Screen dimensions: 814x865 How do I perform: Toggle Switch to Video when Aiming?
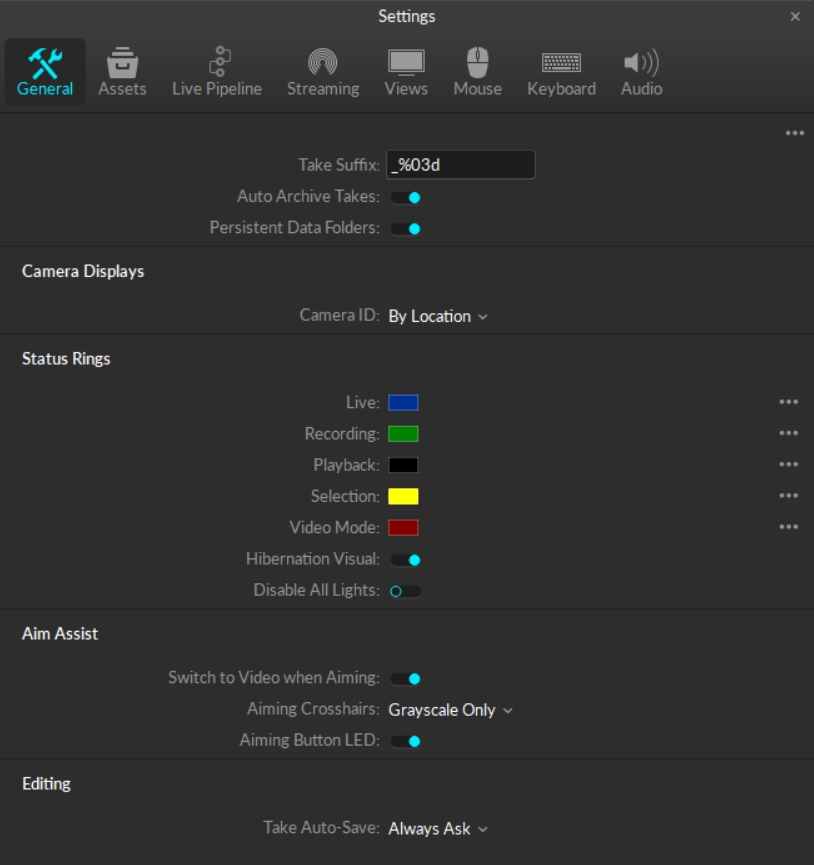[x=406, y=679]
